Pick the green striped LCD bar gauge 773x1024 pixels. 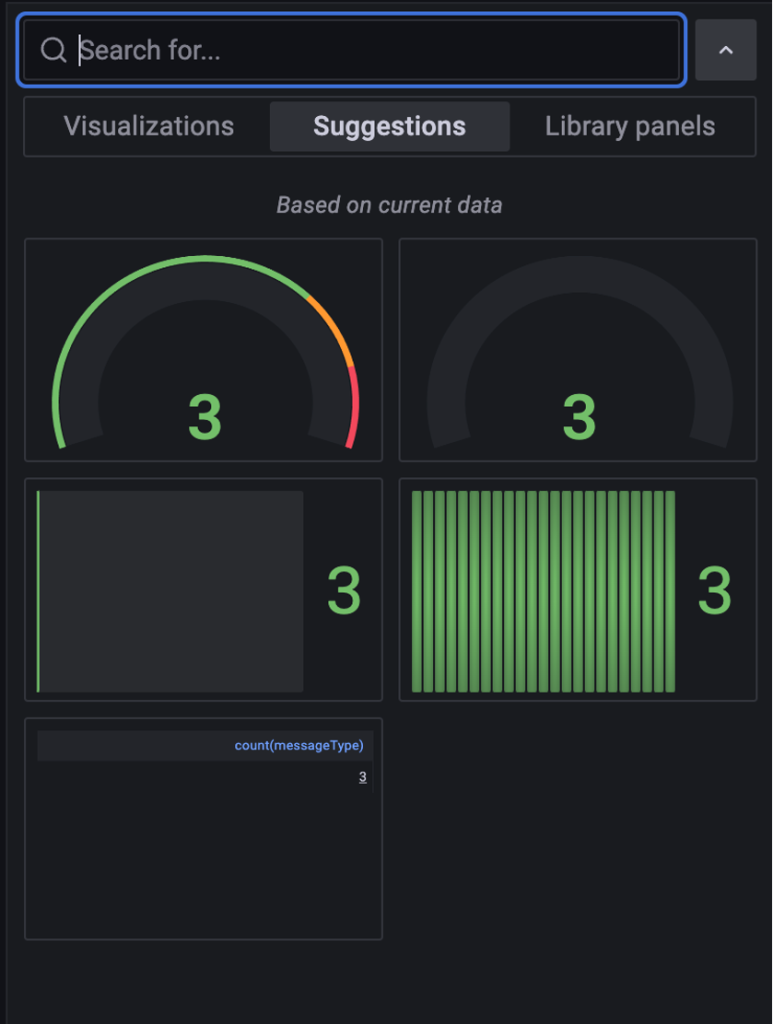[578, 590]
